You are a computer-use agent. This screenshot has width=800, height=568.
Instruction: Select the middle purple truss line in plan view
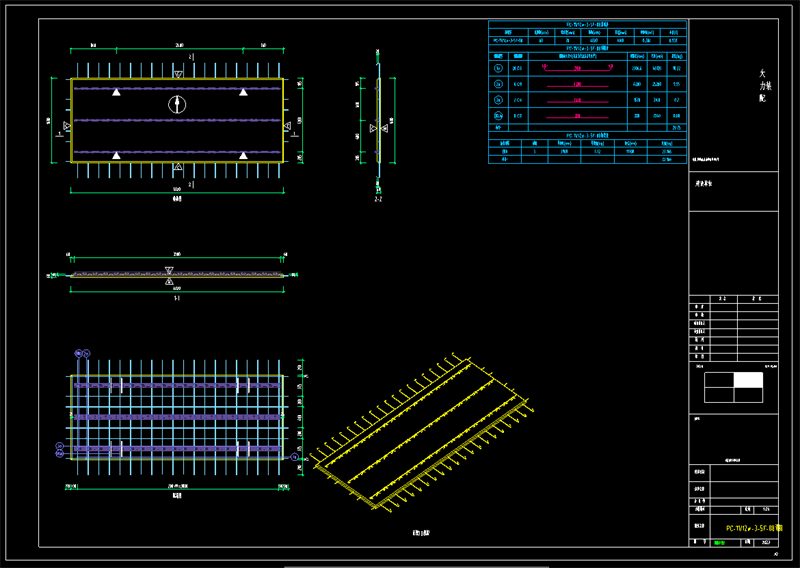pos(177,120)
